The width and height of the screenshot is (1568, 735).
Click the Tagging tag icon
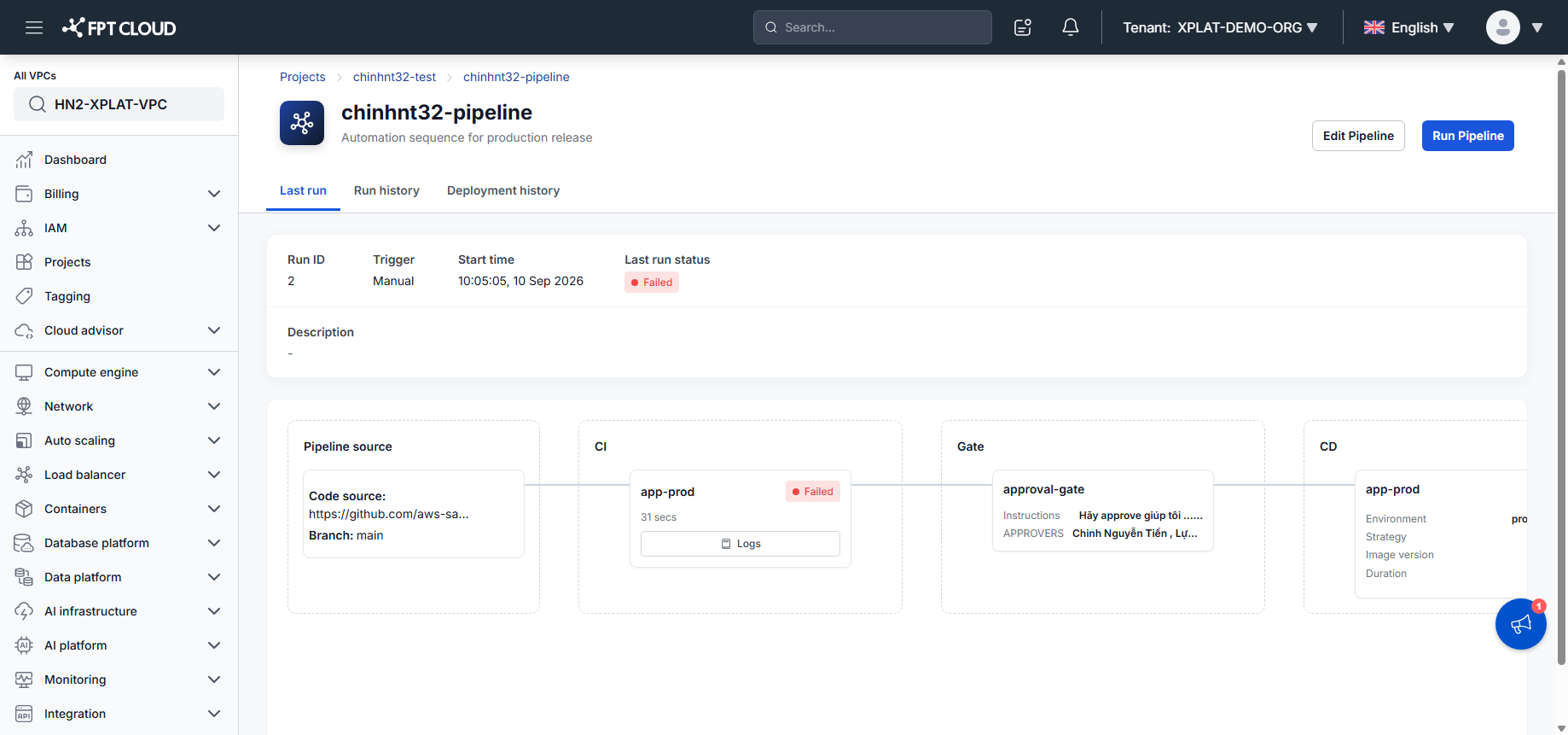[x=24, y=296]
